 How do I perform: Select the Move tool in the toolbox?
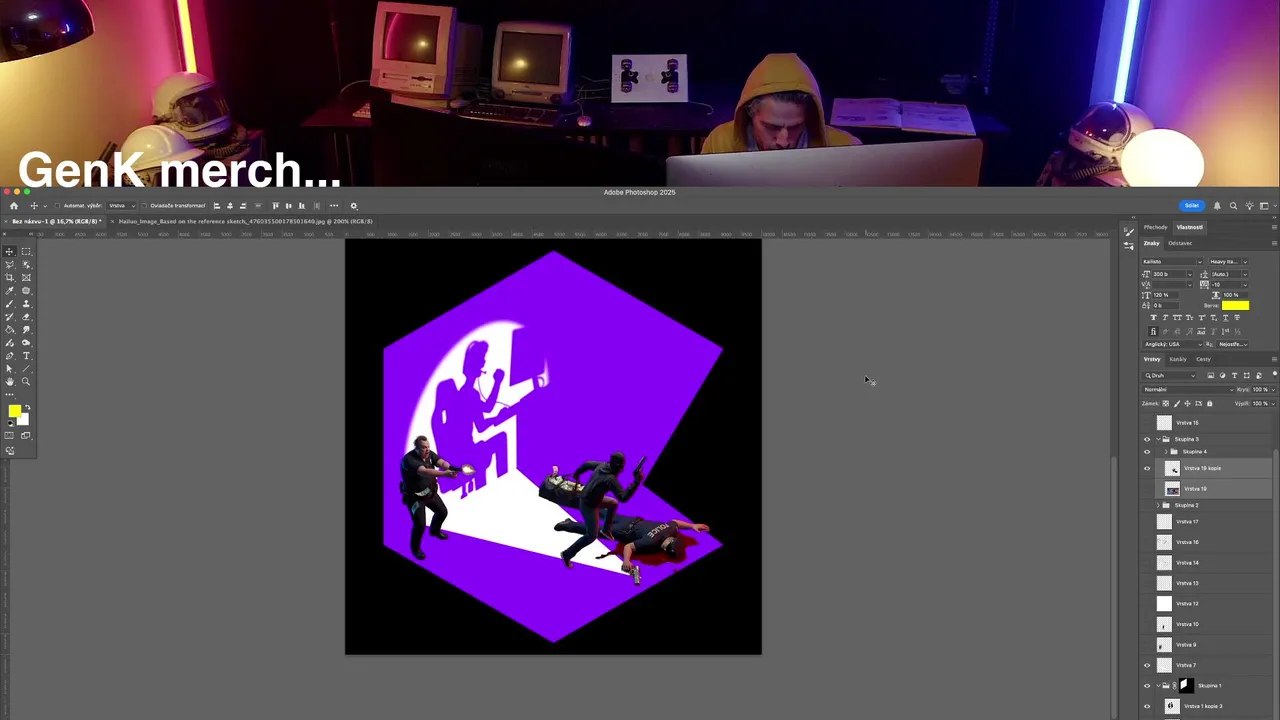[9, 251]
